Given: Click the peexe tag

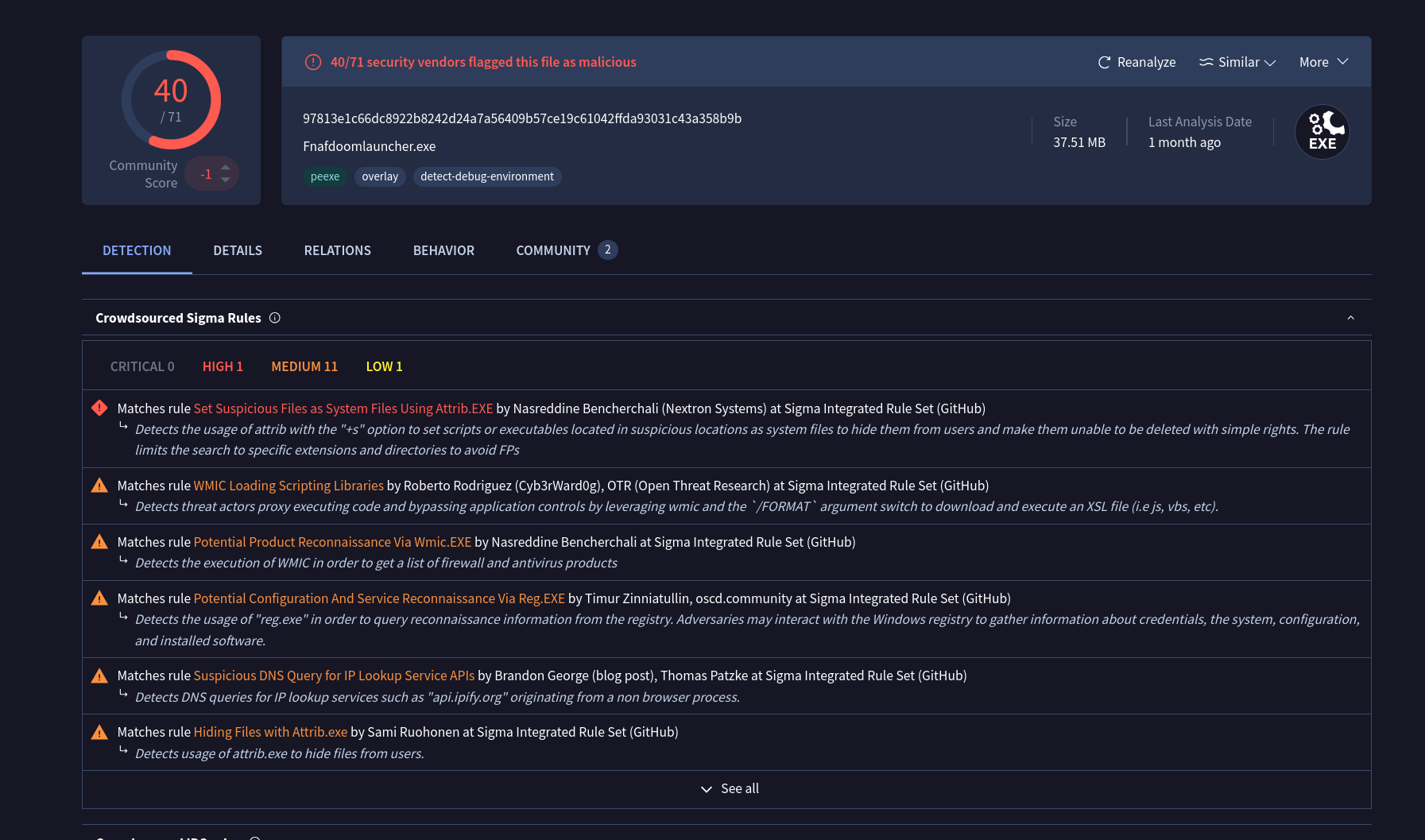Looking at the screenshot, I should 325,176.
